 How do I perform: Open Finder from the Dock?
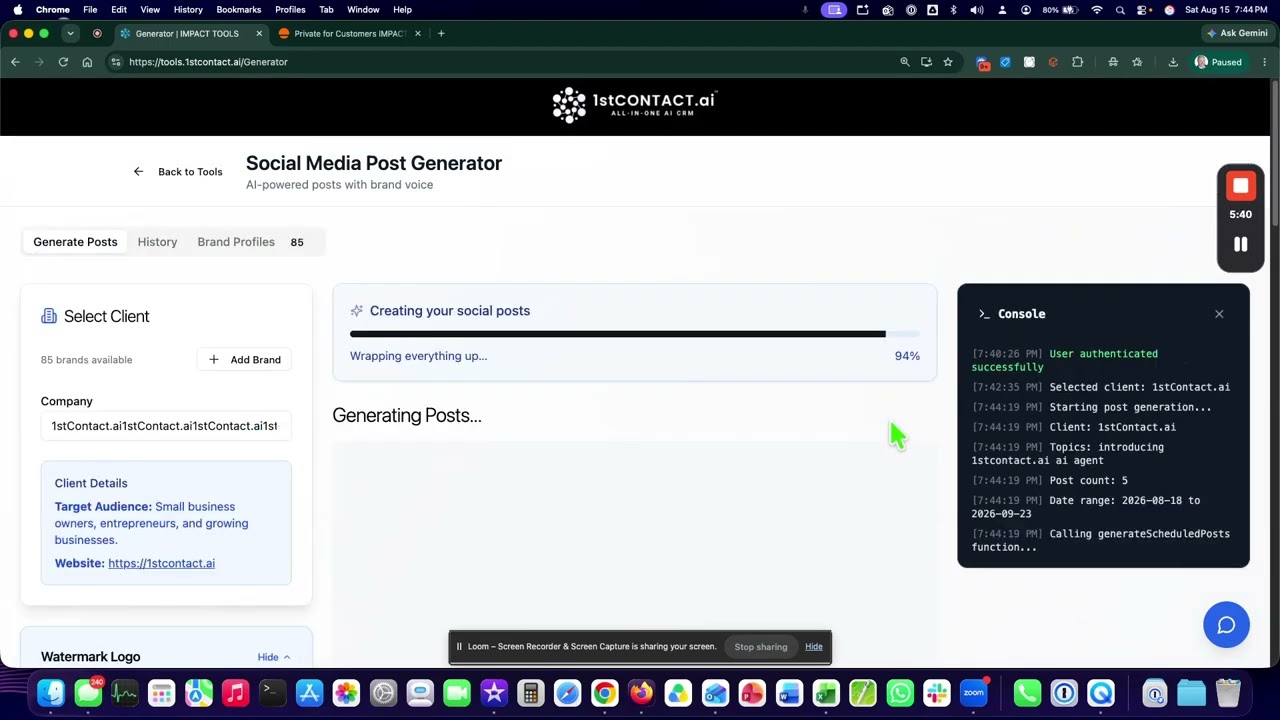pyautogui.click(x=51, y=693)
